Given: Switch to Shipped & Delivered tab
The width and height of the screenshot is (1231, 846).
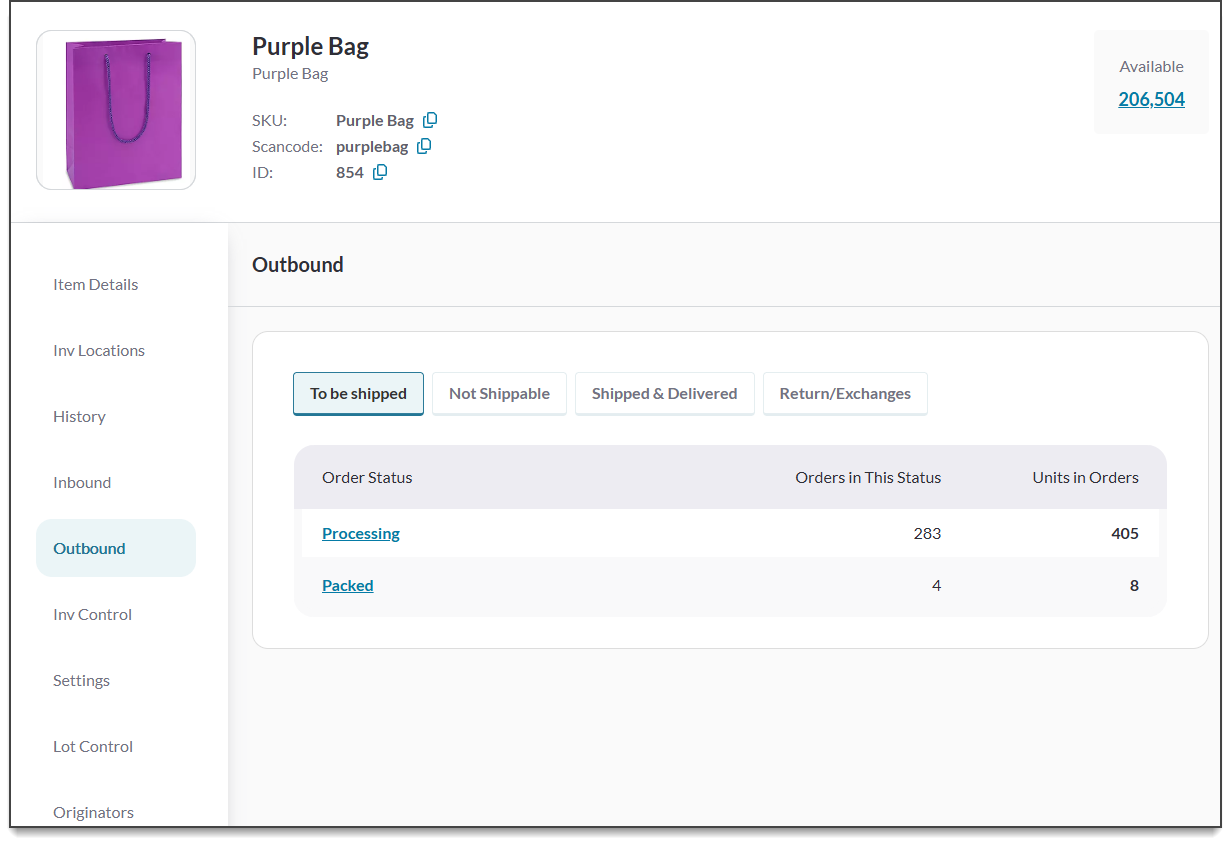Looking at the screenshot, I should click(x=664, y=393).
